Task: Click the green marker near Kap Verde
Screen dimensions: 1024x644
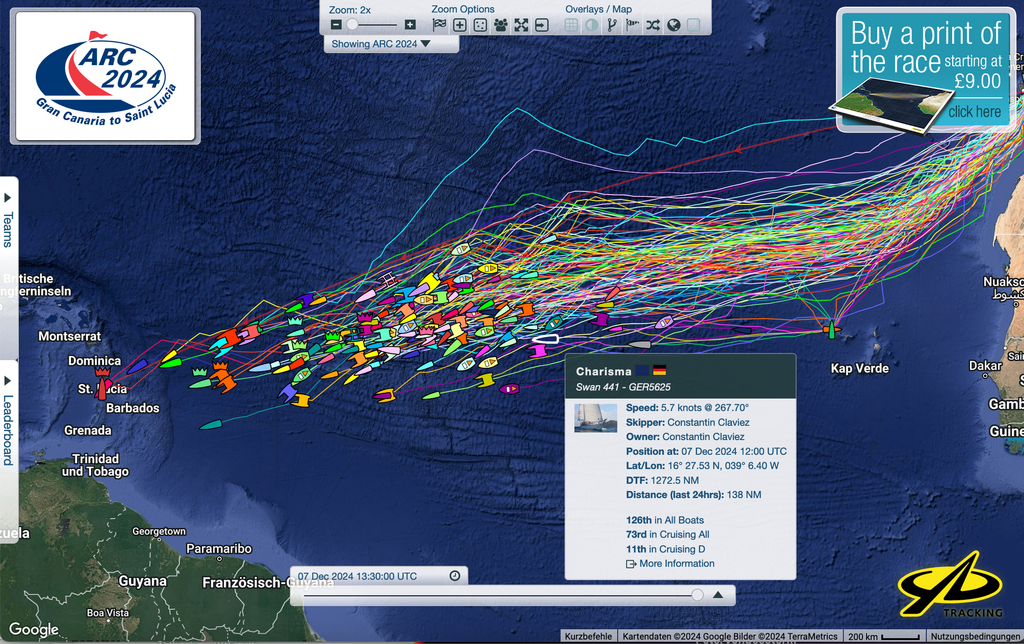Action: (831, 329)
